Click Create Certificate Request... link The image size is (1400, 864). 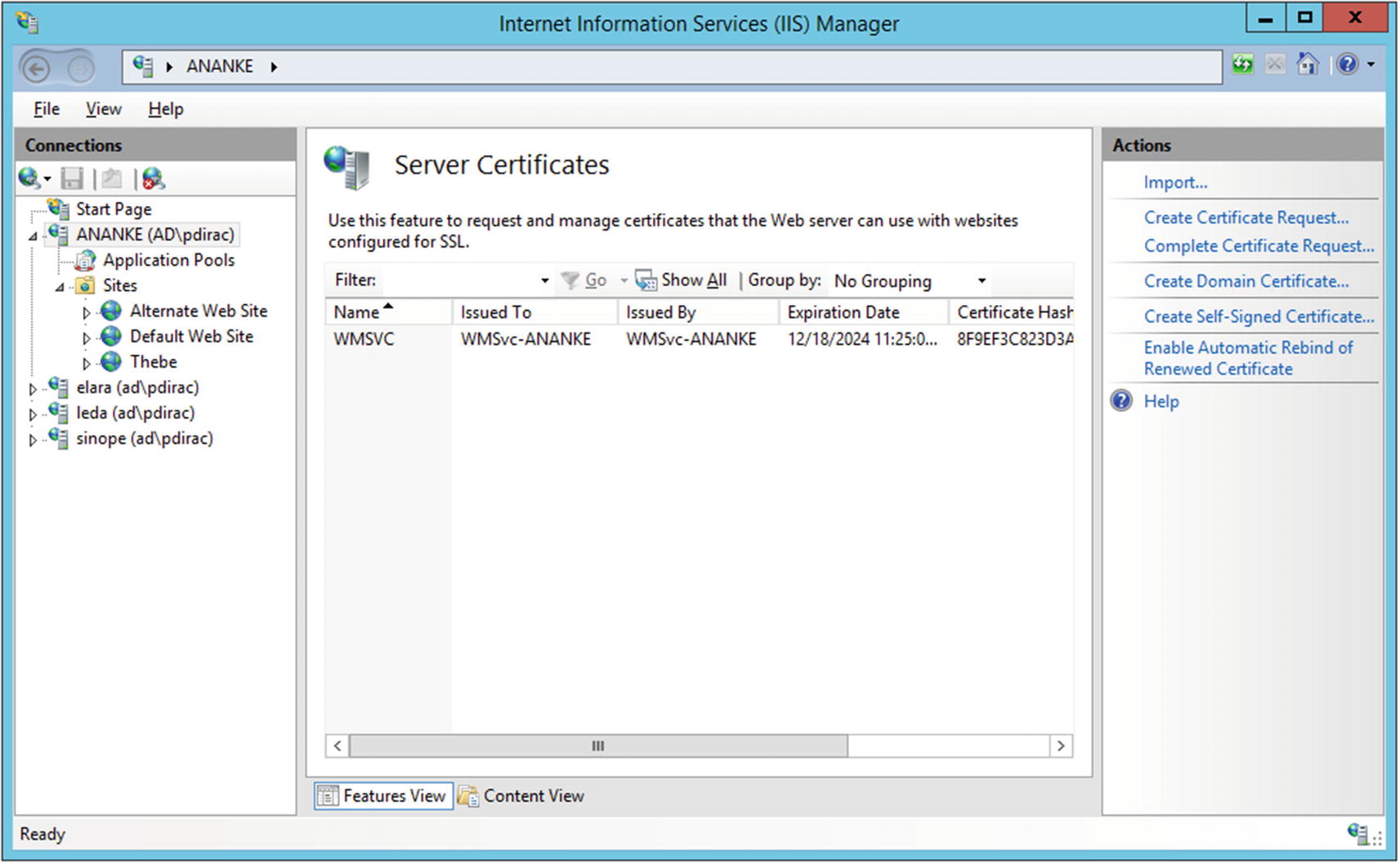tap(1246, 217)
